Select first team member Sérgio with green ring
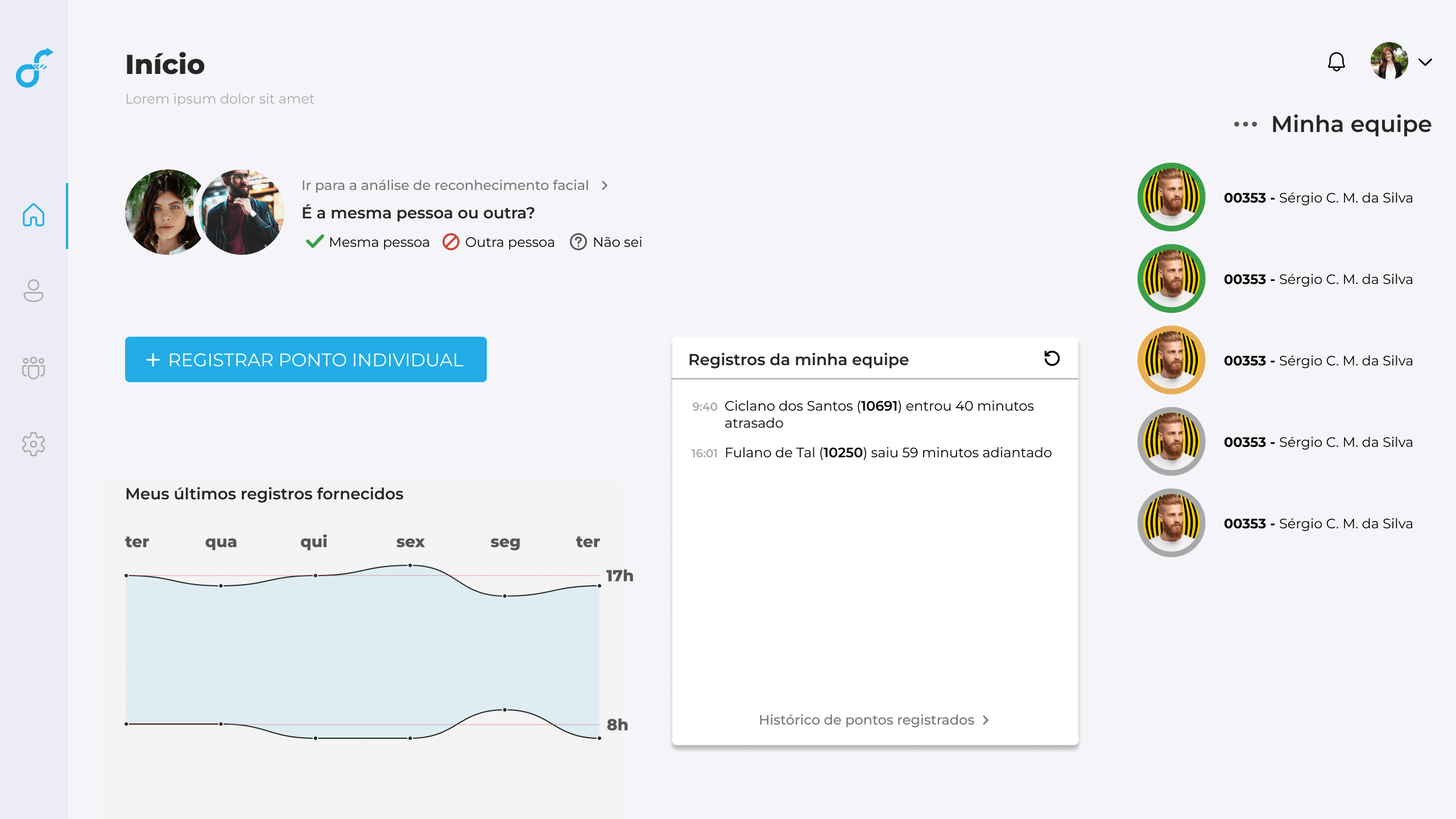This screenshot has width=1456, height=819. click(x=1171, y=197)
